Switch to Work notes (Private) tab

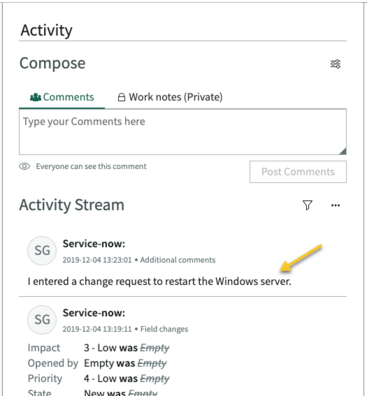point(170,97)
